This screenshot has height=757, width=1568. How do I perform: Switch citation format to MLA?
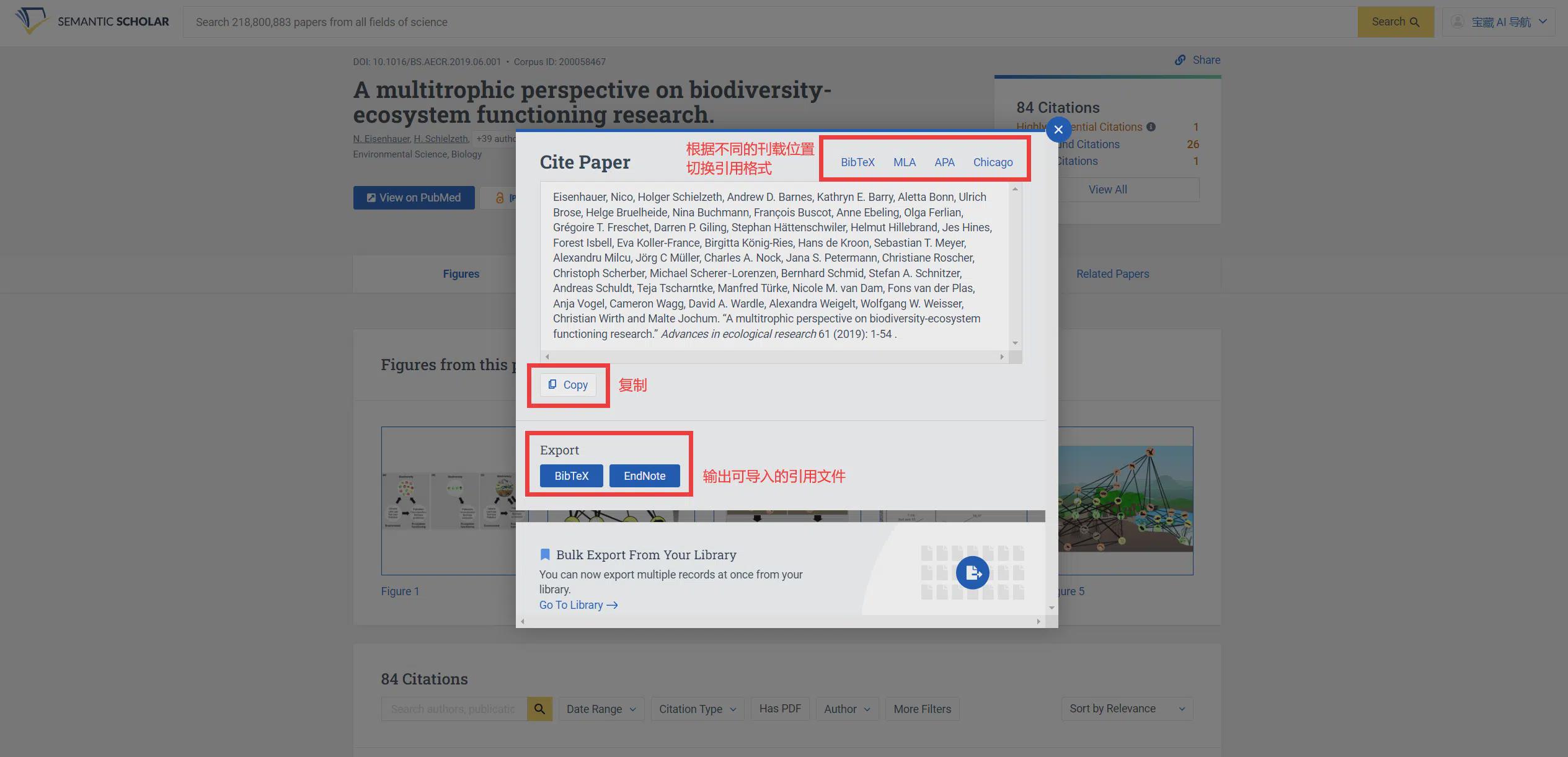pyautogui.click(x=905, y=162)
